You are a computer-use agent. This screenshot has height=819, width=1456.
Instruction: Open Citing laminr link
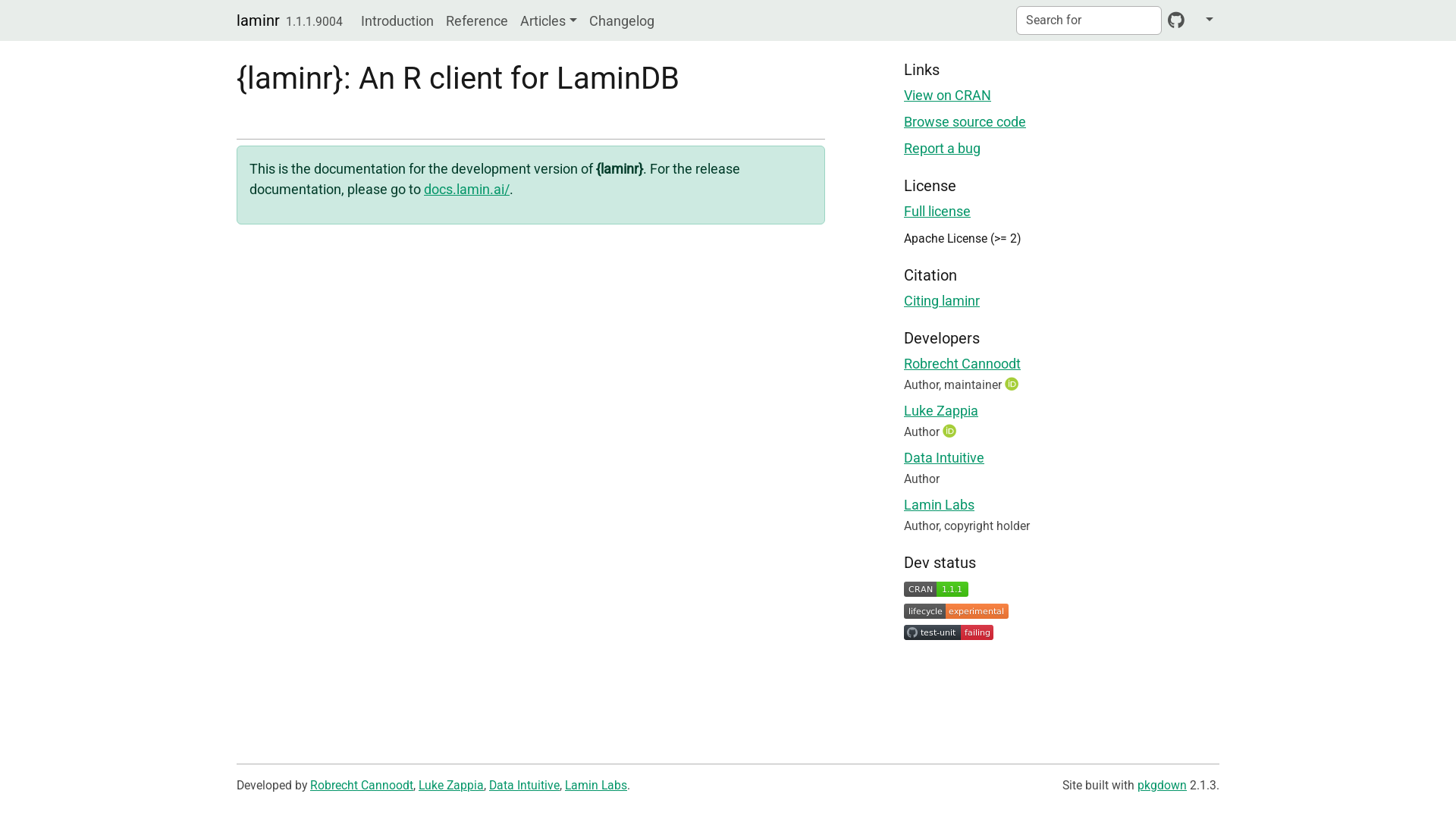point(942,301)
